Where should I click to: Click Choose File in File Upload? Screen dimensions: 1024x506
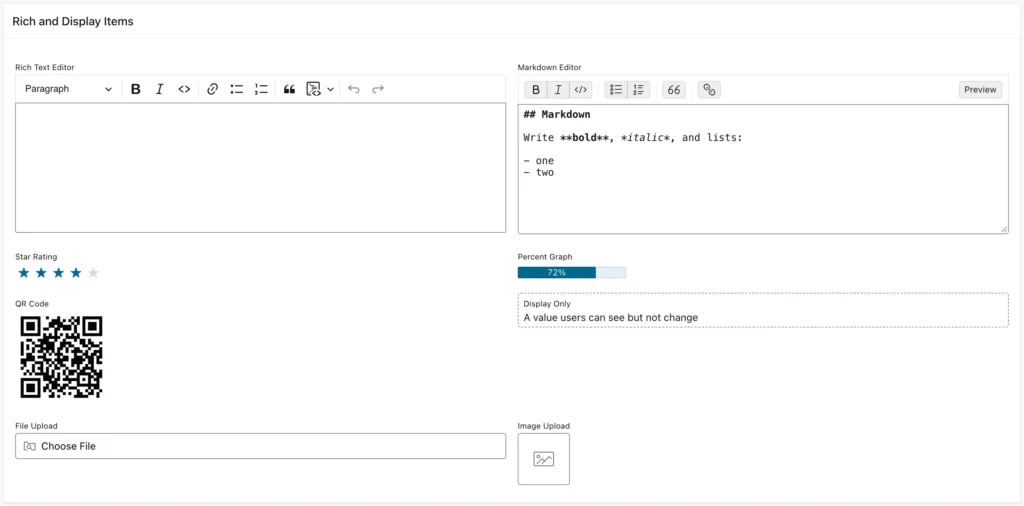(x=261, y=446)
